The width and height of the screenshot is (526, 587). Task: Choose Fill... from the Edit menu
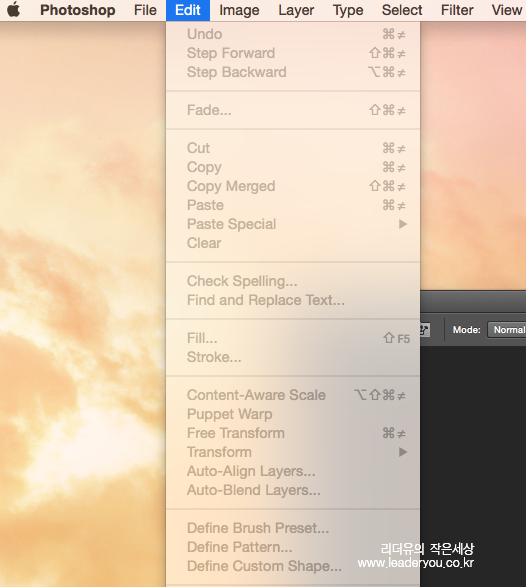point(293,338)
